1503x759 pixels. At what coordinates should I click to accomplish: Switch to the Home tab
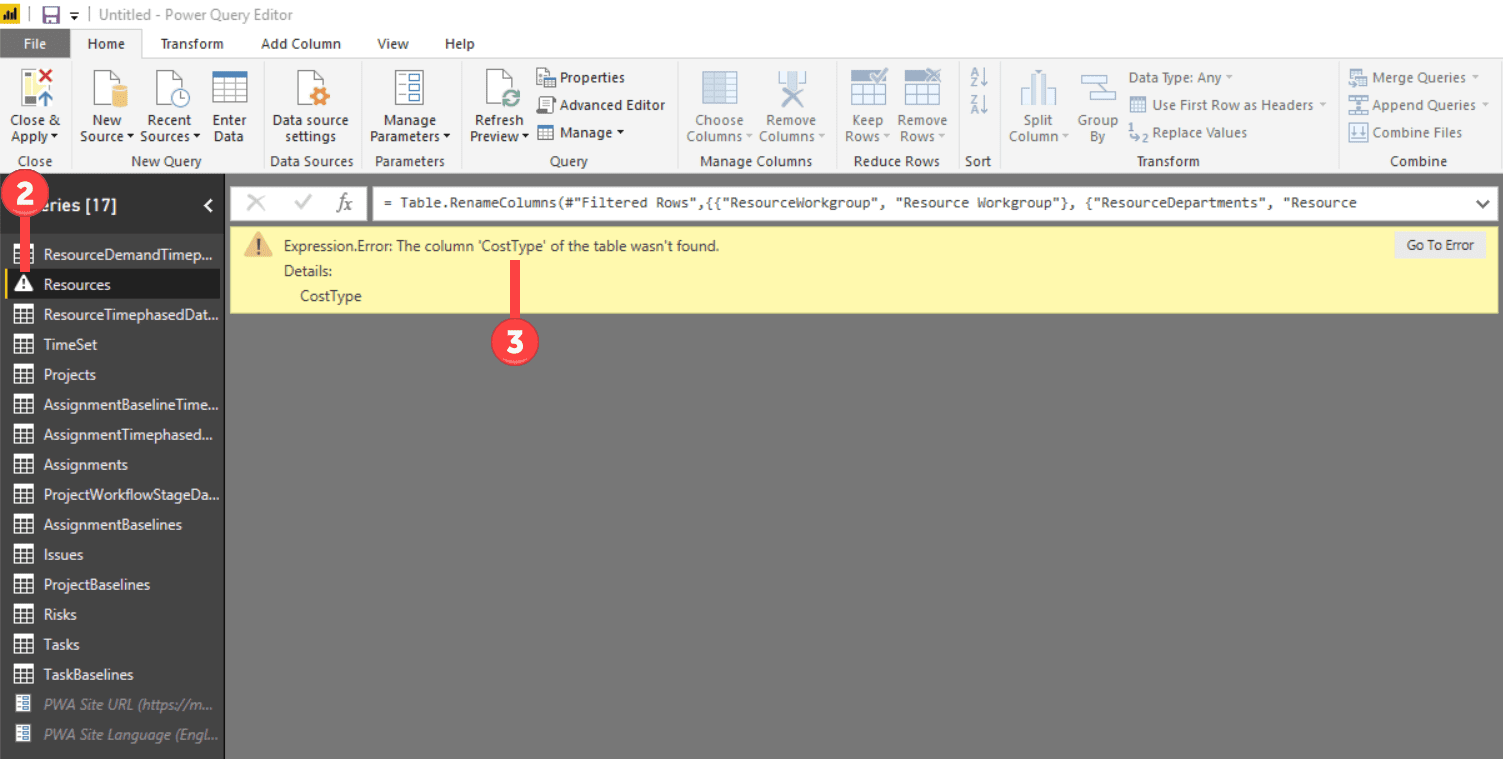pos(106,44)
